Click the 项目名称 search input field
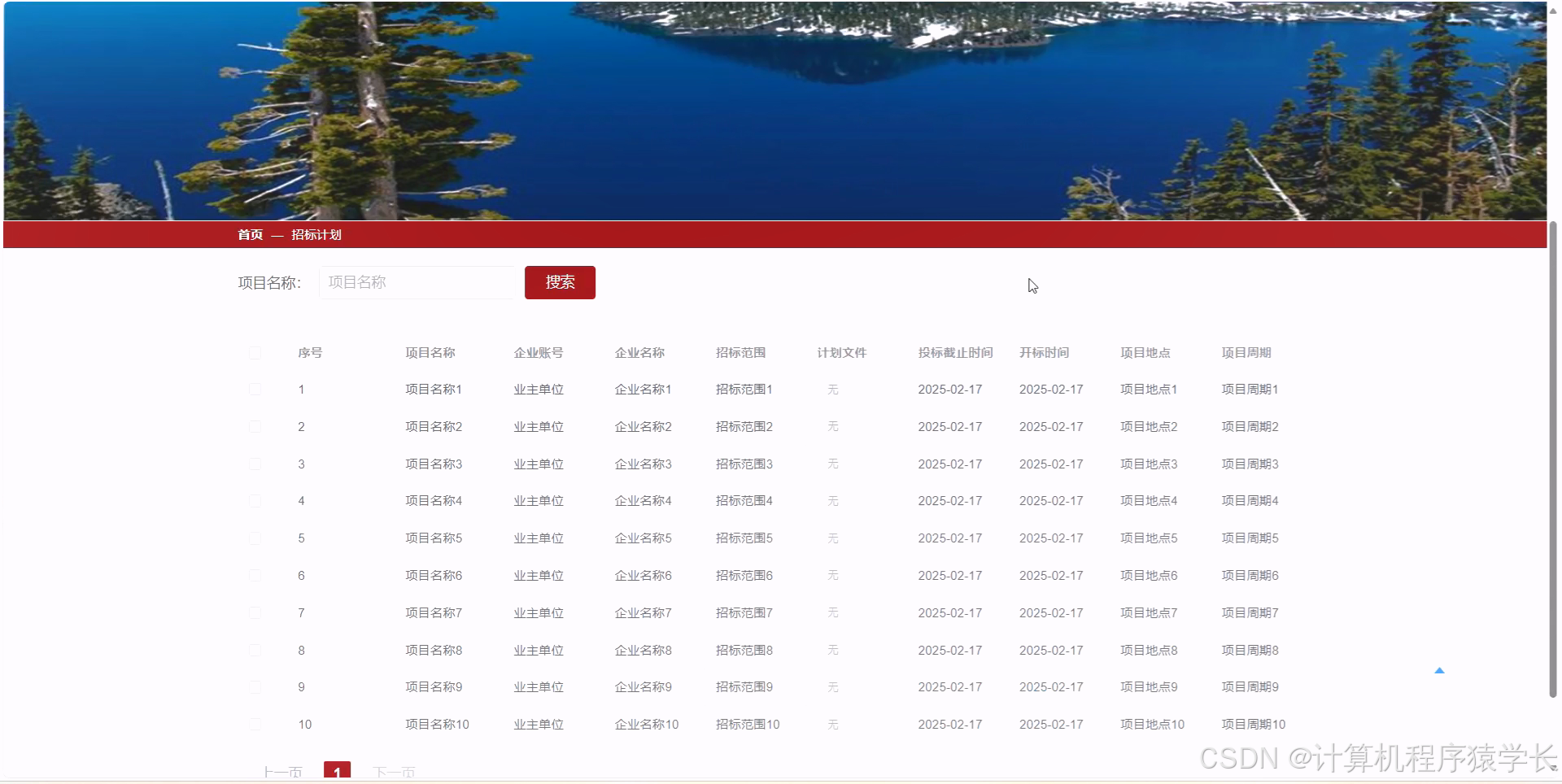 click(x=416, y=282)
